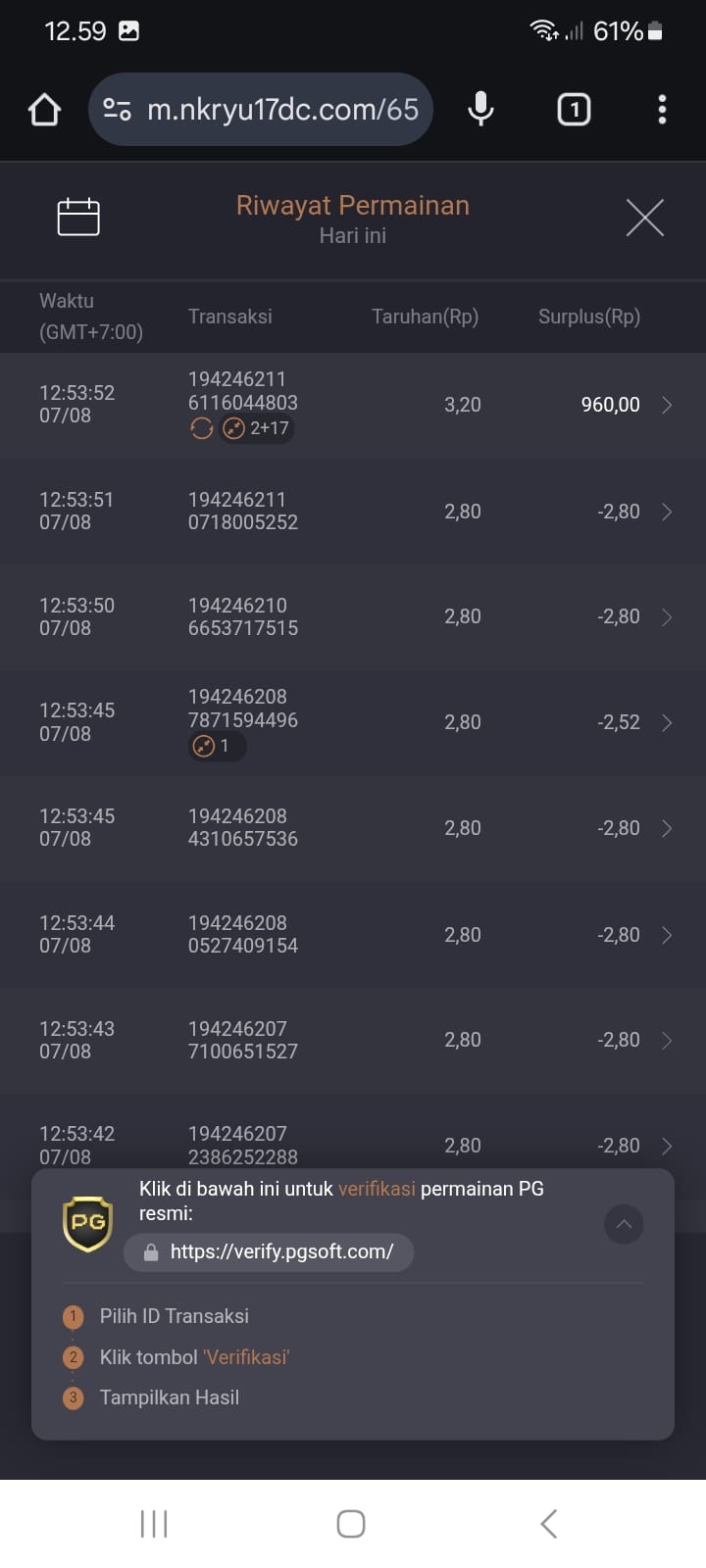This screenshot has width=706, height=1568.
Task: Close the Riwayat Permainan panel
Action: (x=645, y=218)
